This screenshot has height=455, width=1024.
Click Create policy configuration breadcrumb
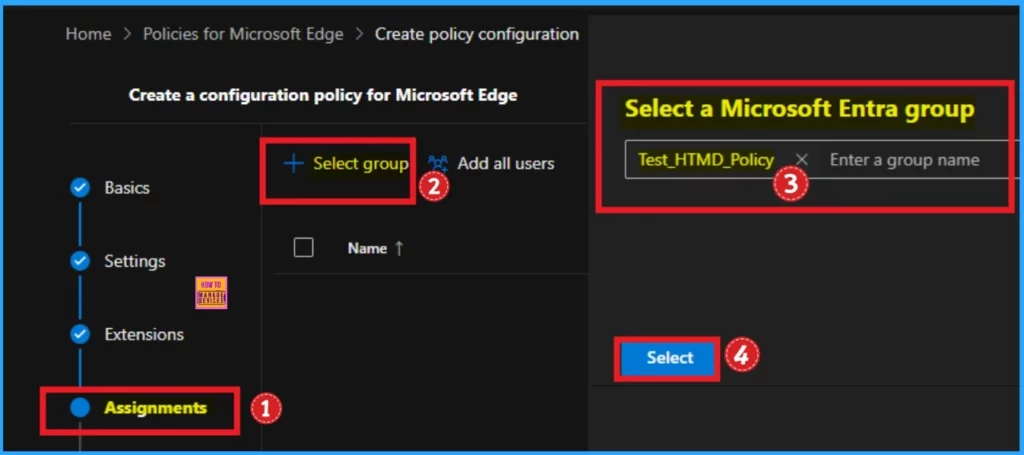(476, 34)
